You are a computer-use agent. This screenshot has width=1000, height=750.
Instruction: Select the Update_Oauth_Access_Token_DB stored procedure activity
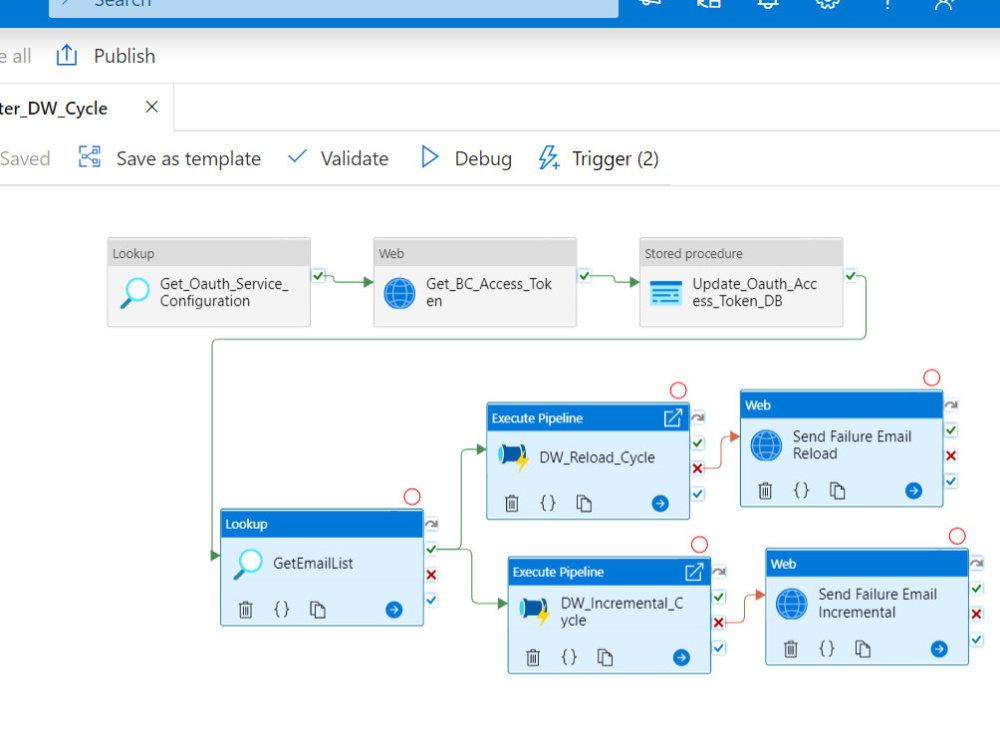[741, 283]
